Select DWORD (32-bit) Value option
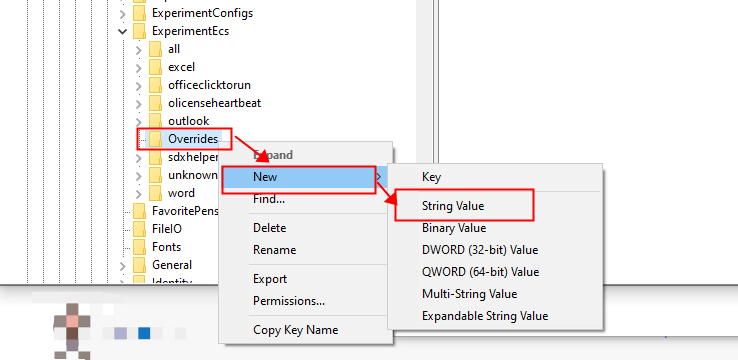Screen dimensions: 738x360 (495, 250)
